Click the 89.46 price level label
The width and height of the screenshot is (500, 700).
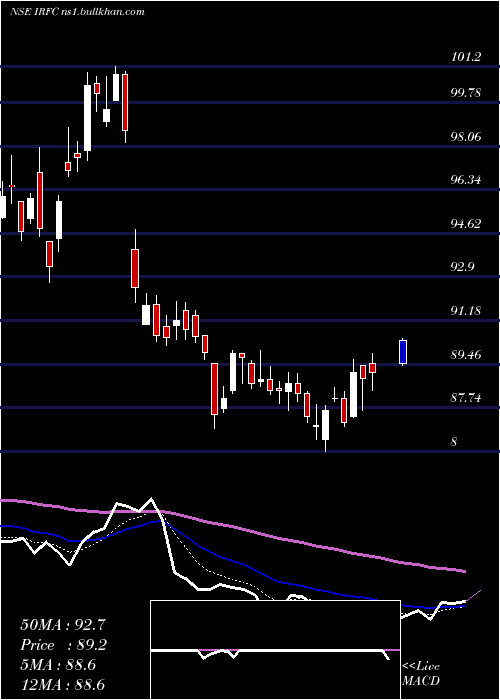pyautogui.click(x=467, y=355)
